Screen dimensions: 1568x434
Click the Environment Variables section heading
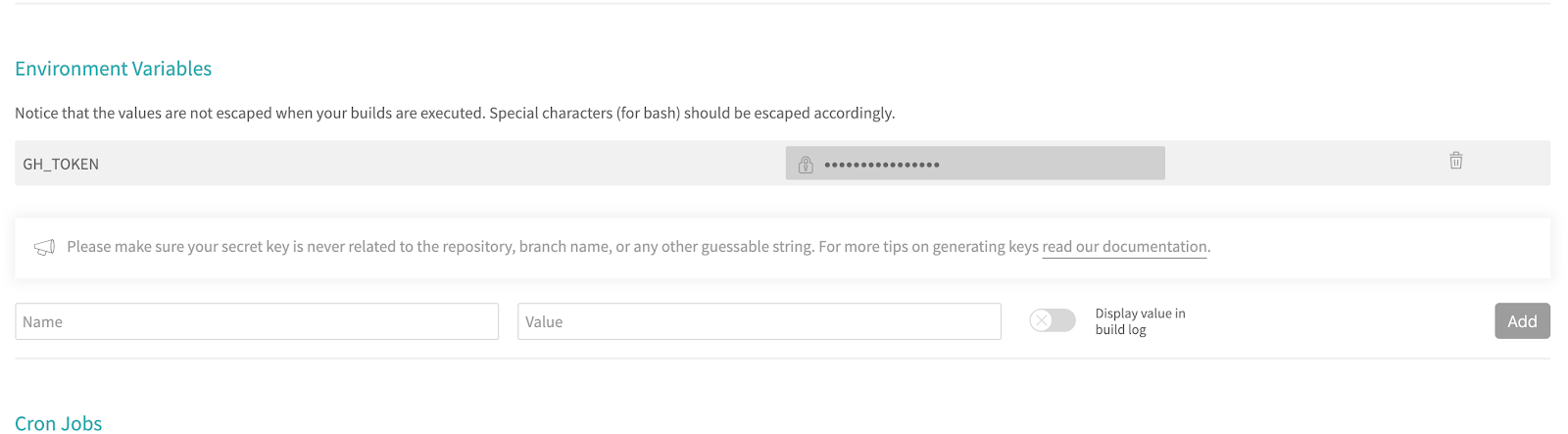point(113,69)
